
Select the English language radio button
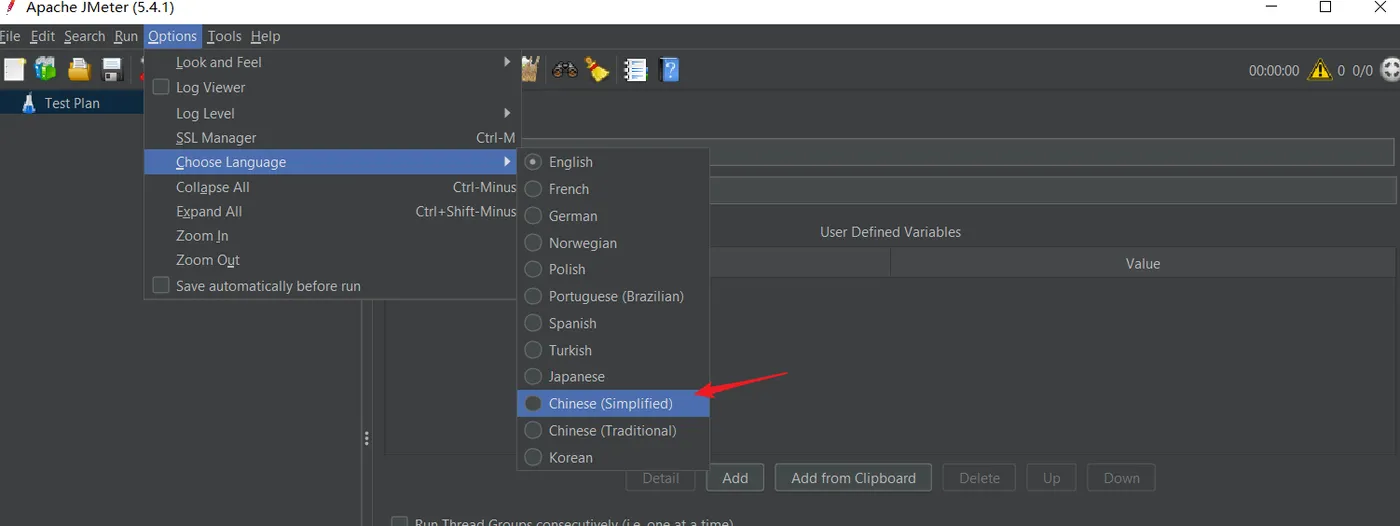pyautogui.click(x=533, y=162)
